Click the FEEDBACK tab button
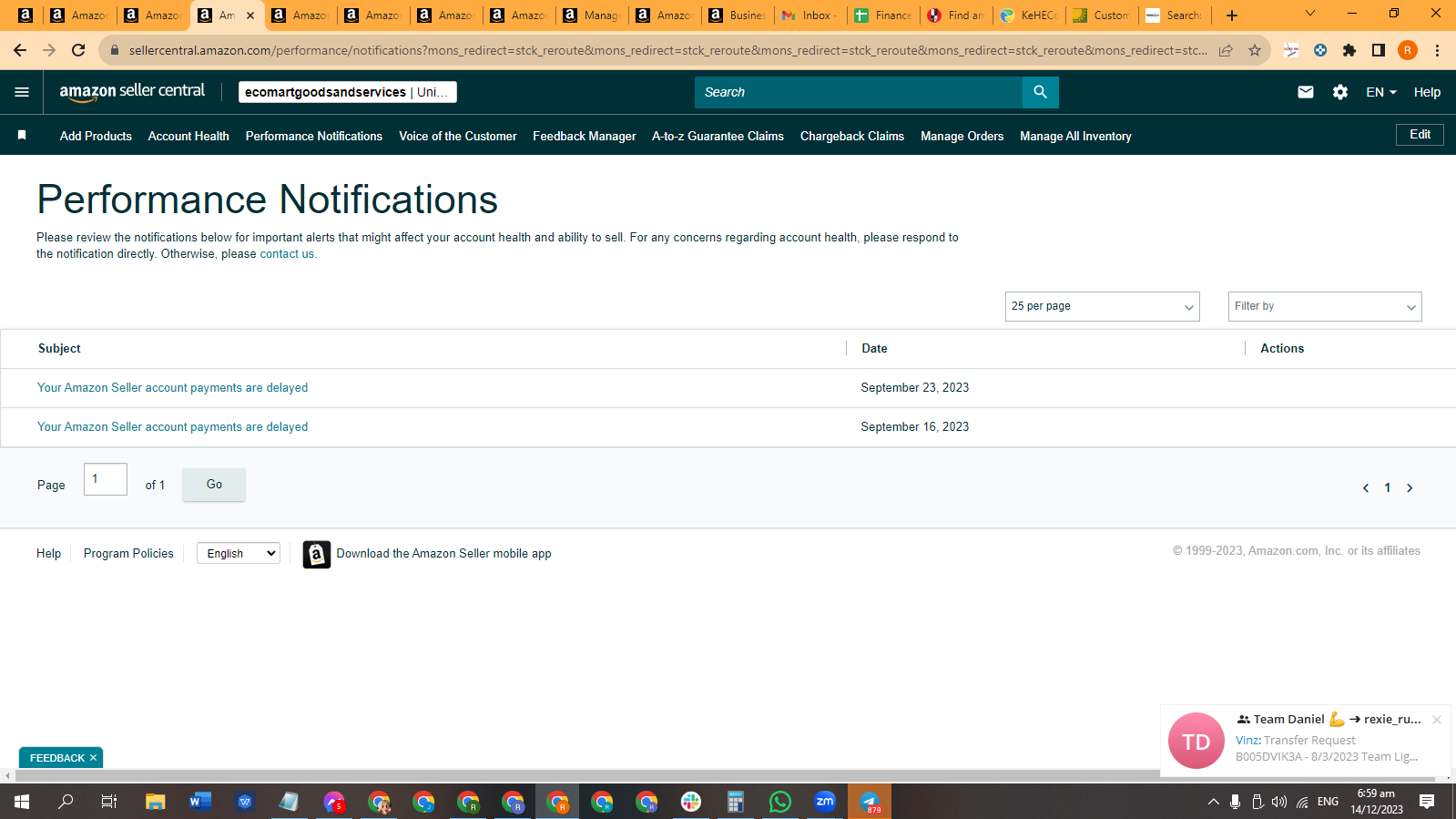The width and height of the screenshot is (1456, 819). pyautogui.click(x=57, y=758)
